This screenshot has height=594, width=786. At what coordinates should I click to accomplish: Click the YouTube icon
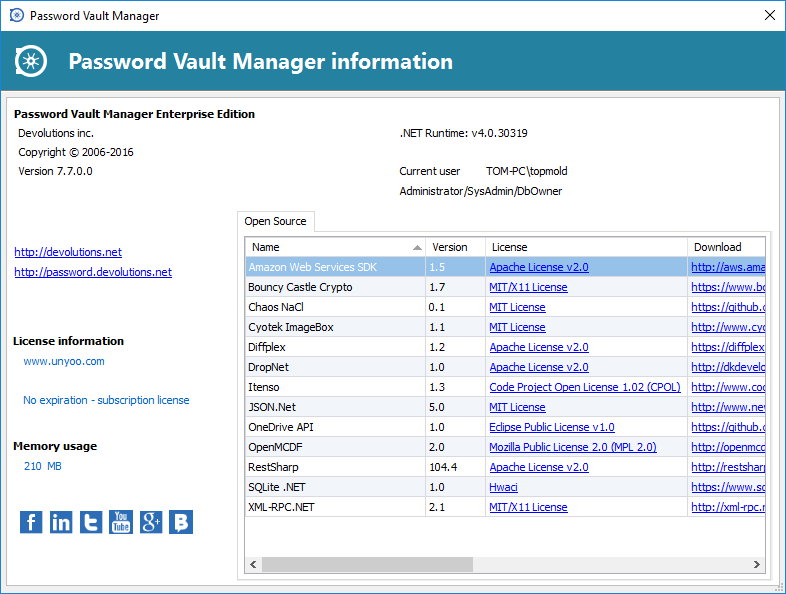pyautogui.click(x=121, y=522)
